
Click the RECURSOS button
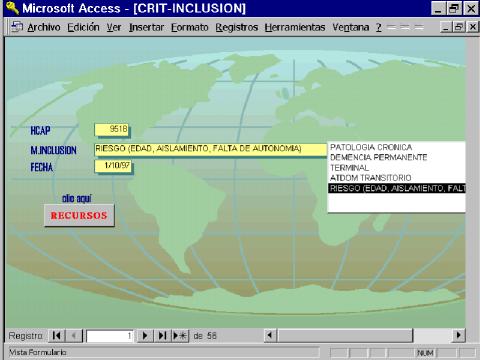pyautogui.click(x=79, y=215)
